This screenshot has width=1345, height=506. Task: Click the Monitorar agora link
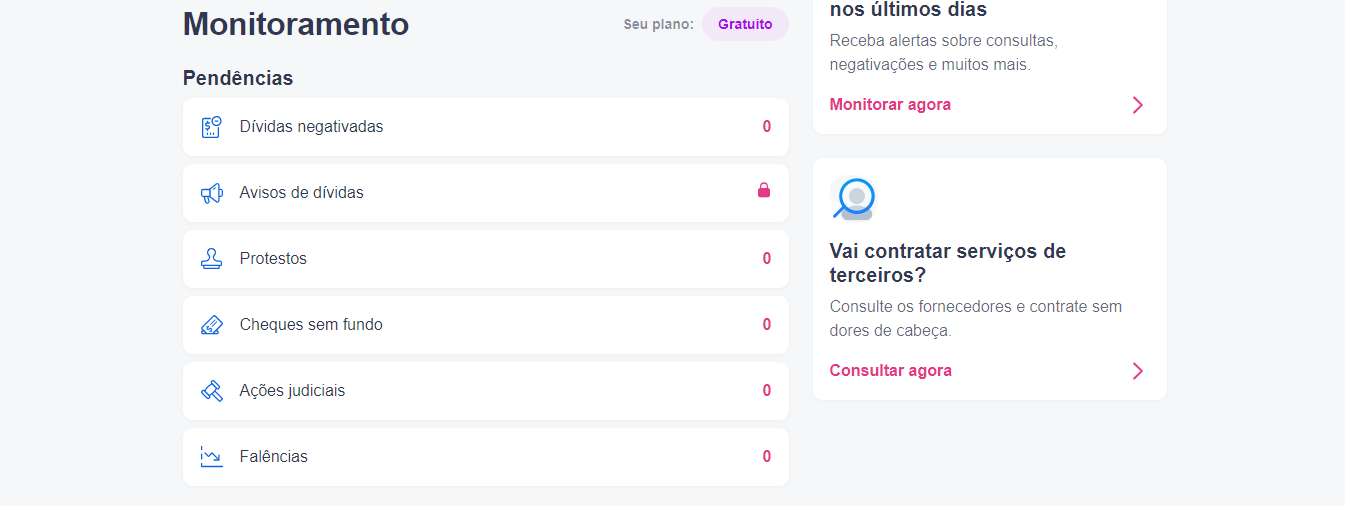coord(890,105)
